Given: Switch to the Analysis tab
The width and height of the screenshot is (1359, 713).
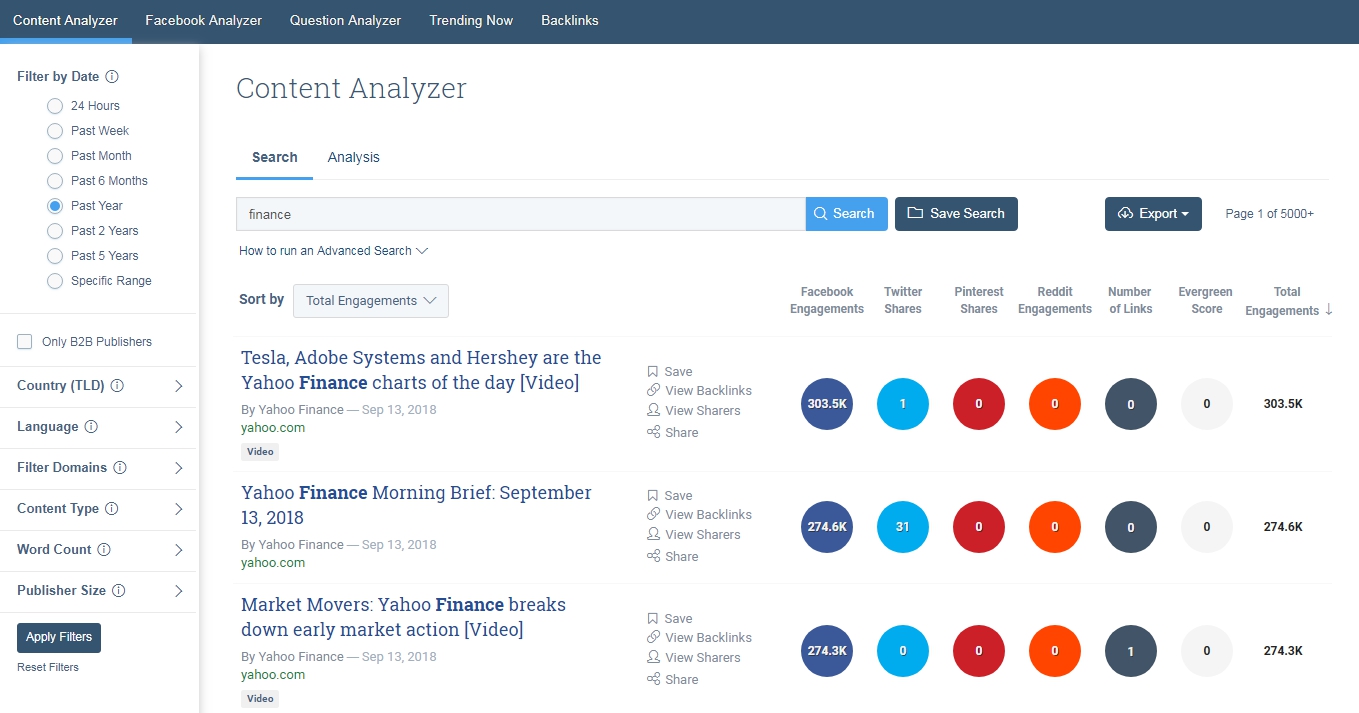Looking at the screenshot, I should pos(354,158).
